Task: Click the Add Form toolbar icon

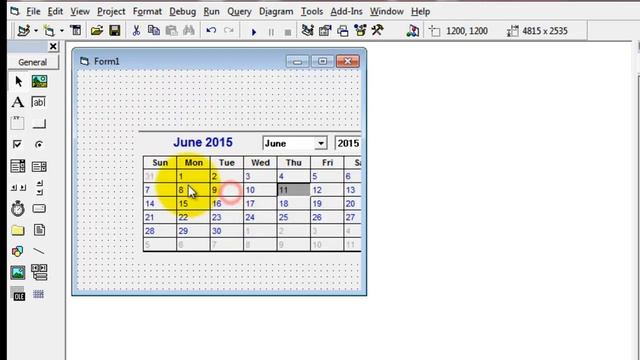Action: pos(49,31)
